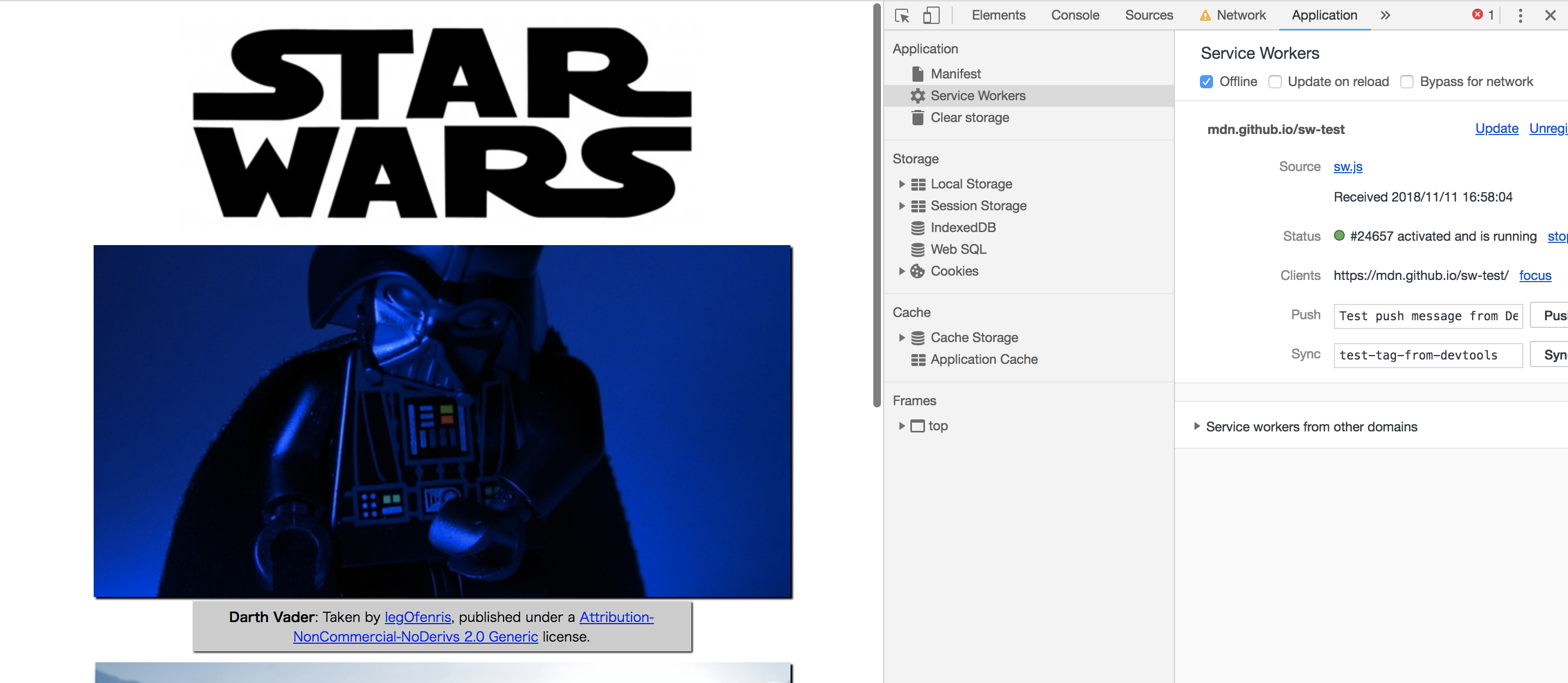Image resolution: width=1568 pixels, height=683 pixels.
Task: Click the Sync tag input field
Action: pyautogui.click(x=1428, y=355)
